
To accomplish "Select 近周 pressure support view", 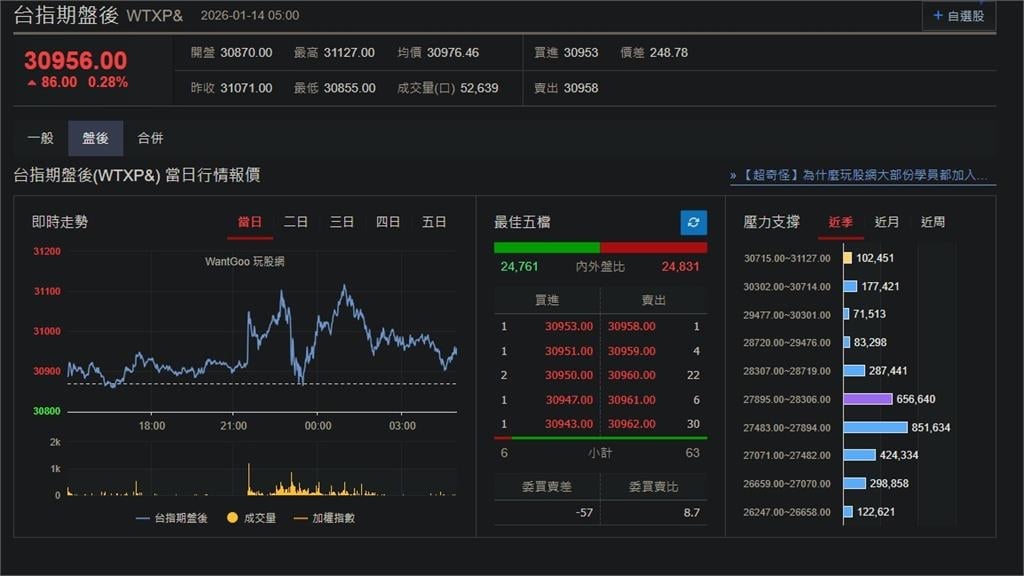I will 932,222.
